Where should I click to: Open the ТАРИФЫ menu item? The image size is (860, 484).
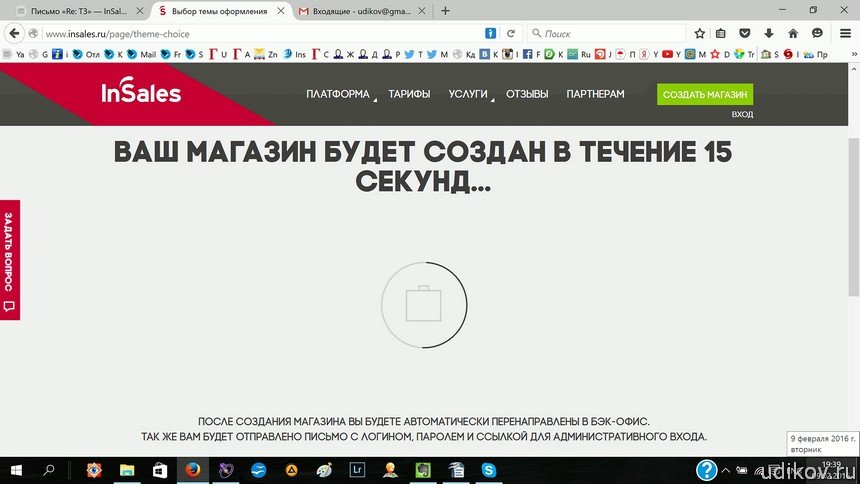pos(410,94)
